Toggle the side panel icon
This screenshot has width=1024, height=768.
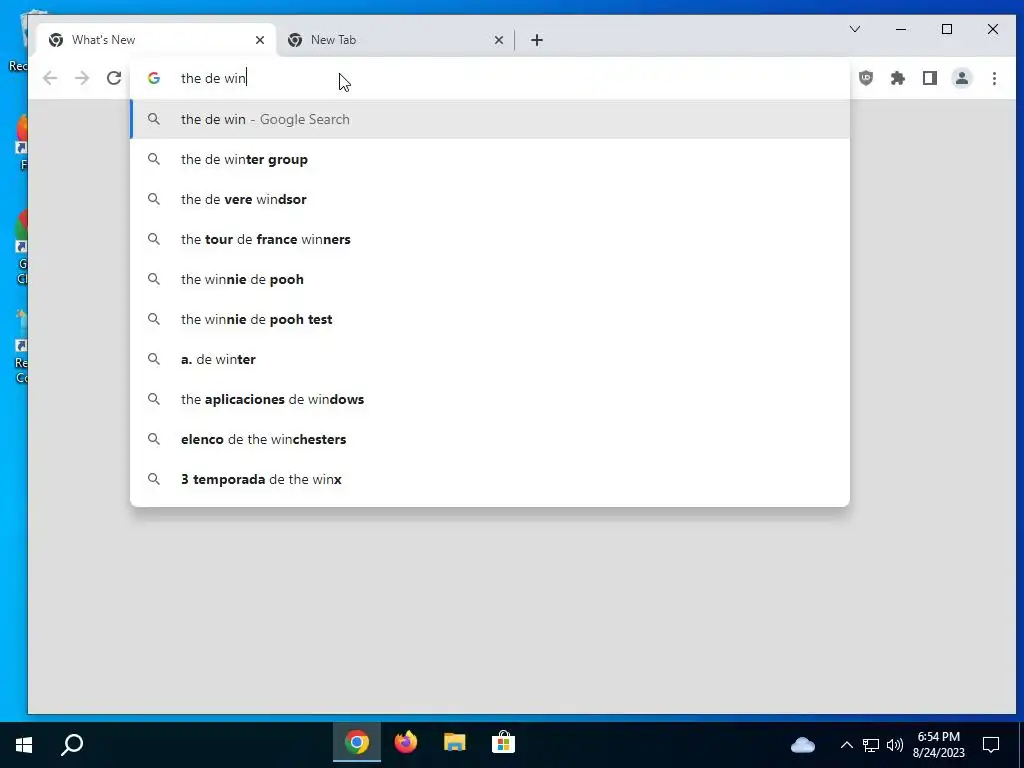pyautogui.click(x=930, y=78)
